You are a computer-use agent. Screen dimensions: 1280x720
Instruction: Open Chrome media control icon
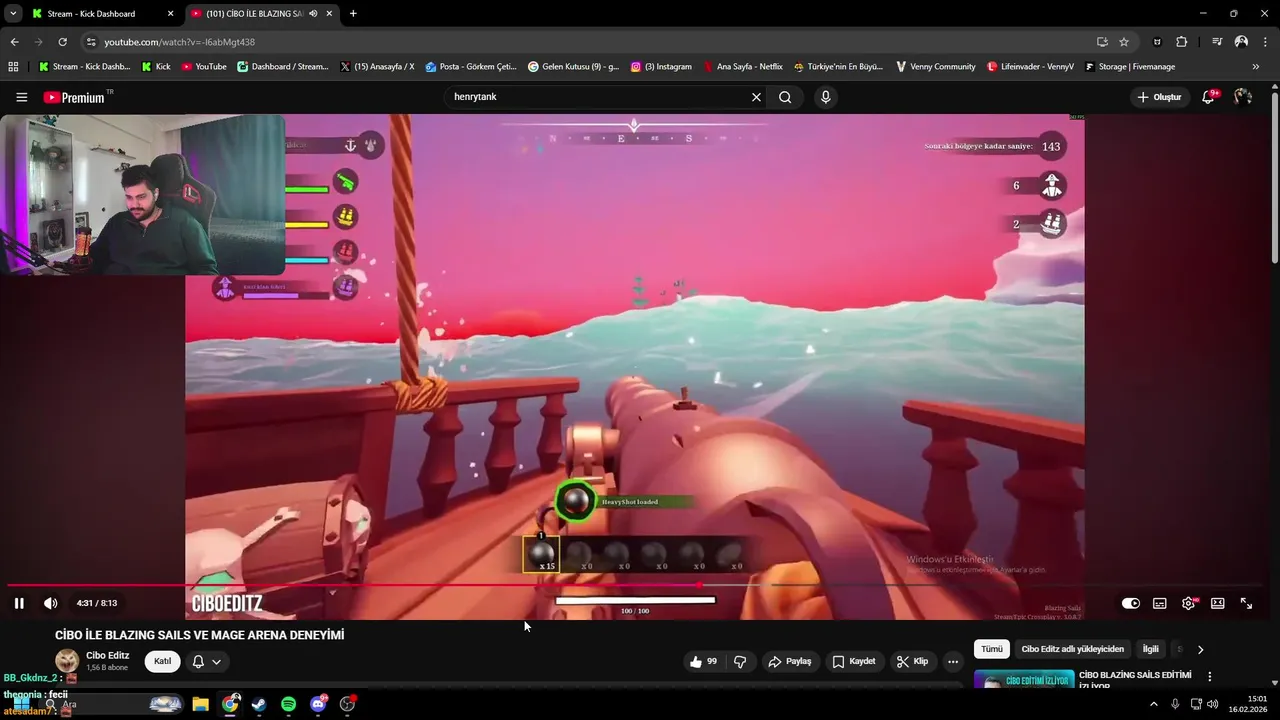tap(1217, 42)
